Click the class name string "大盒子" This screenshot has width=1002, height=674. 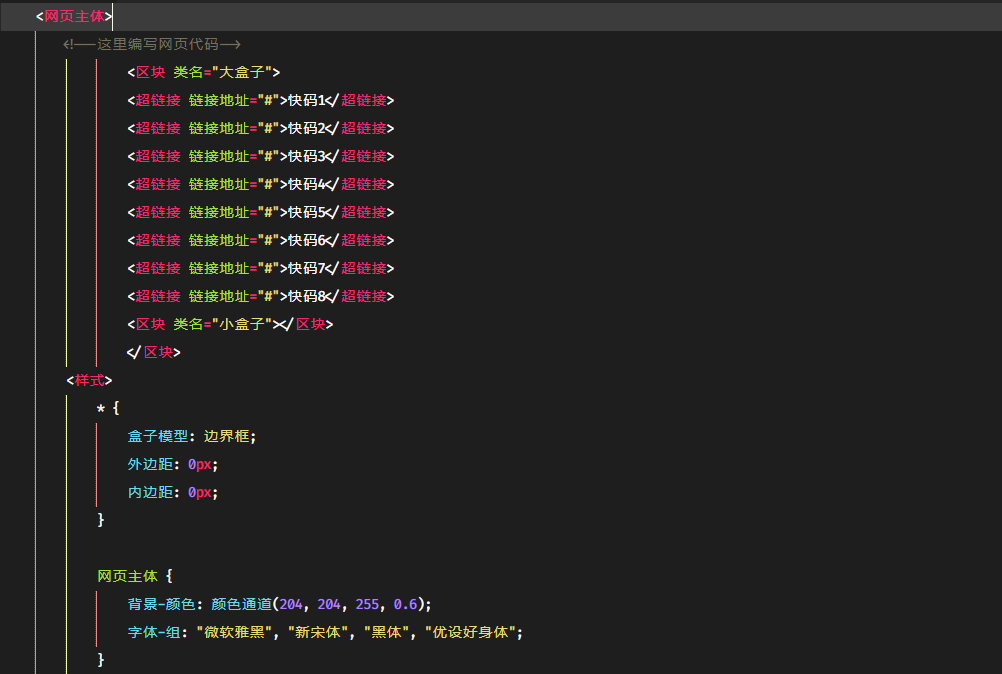click(x=242, y=72)
